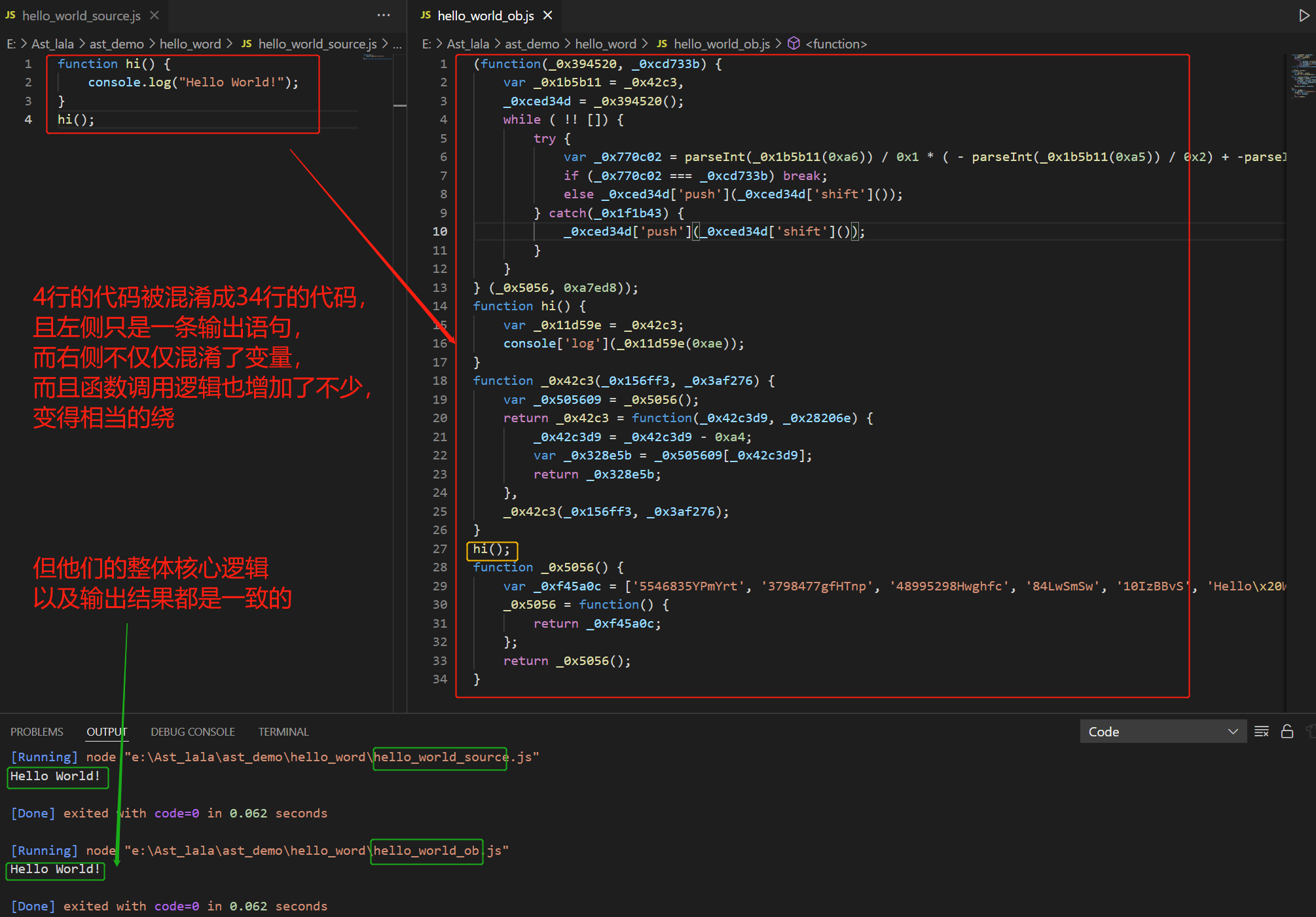The height and width of the screenshot is (917, 1316).
Task: Click 'if (_0x770c02 === _0xcd733b) break;' line
Action: click(x=695, y=175)
